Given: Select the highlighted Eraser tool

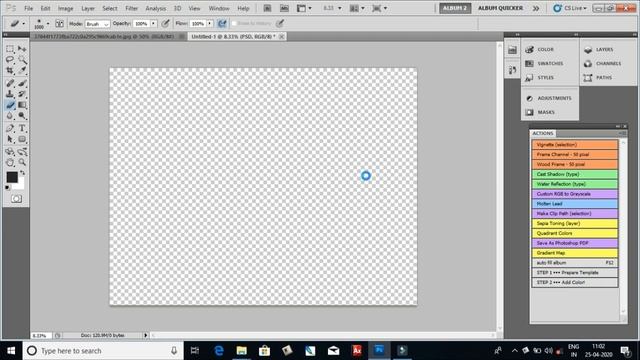Looking at the screenshot, I should coord(10,105).
